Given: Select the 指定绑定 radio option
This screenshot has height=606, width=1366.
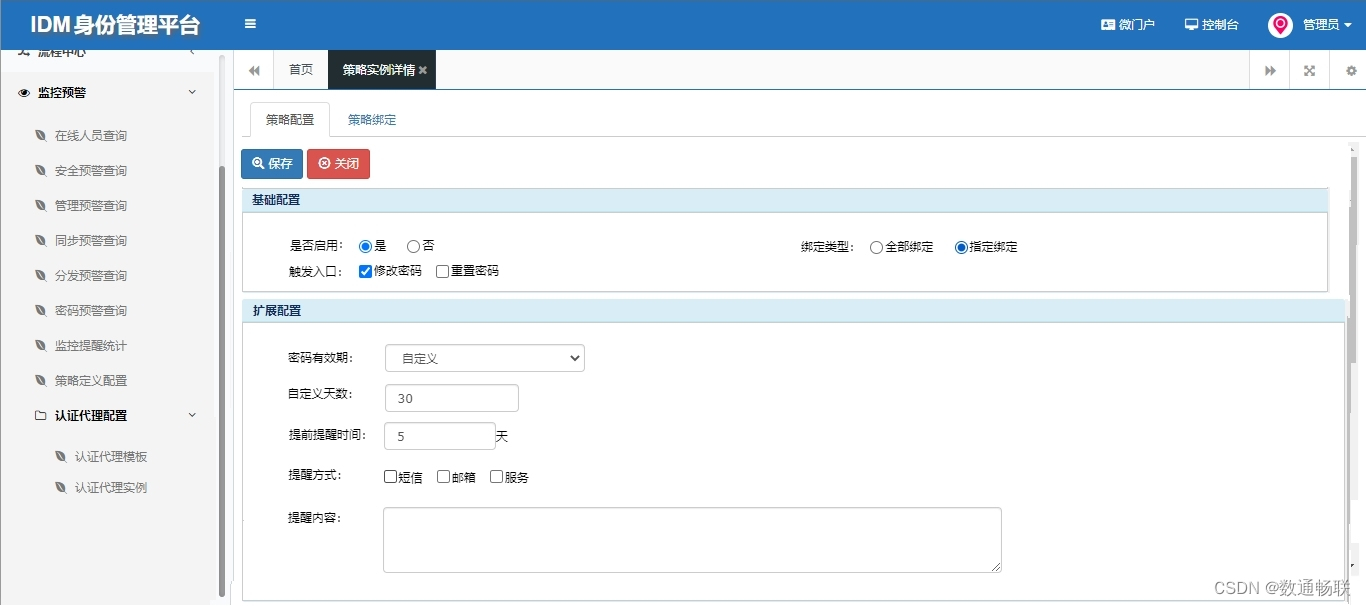Looking at the screenshot, I should (961, 247).
